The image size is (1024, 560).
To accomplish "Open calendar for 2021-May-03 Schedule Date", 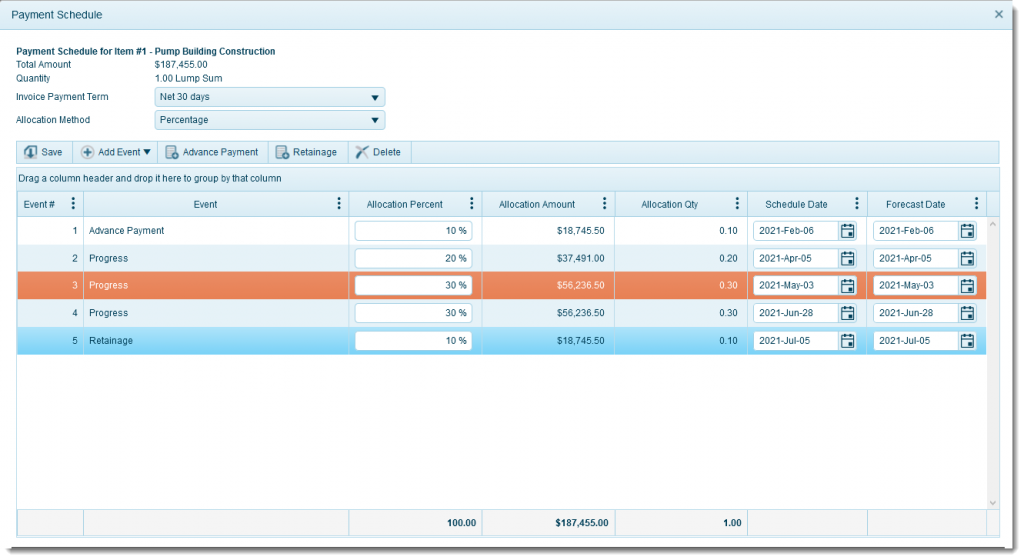I will coord(847,285).
